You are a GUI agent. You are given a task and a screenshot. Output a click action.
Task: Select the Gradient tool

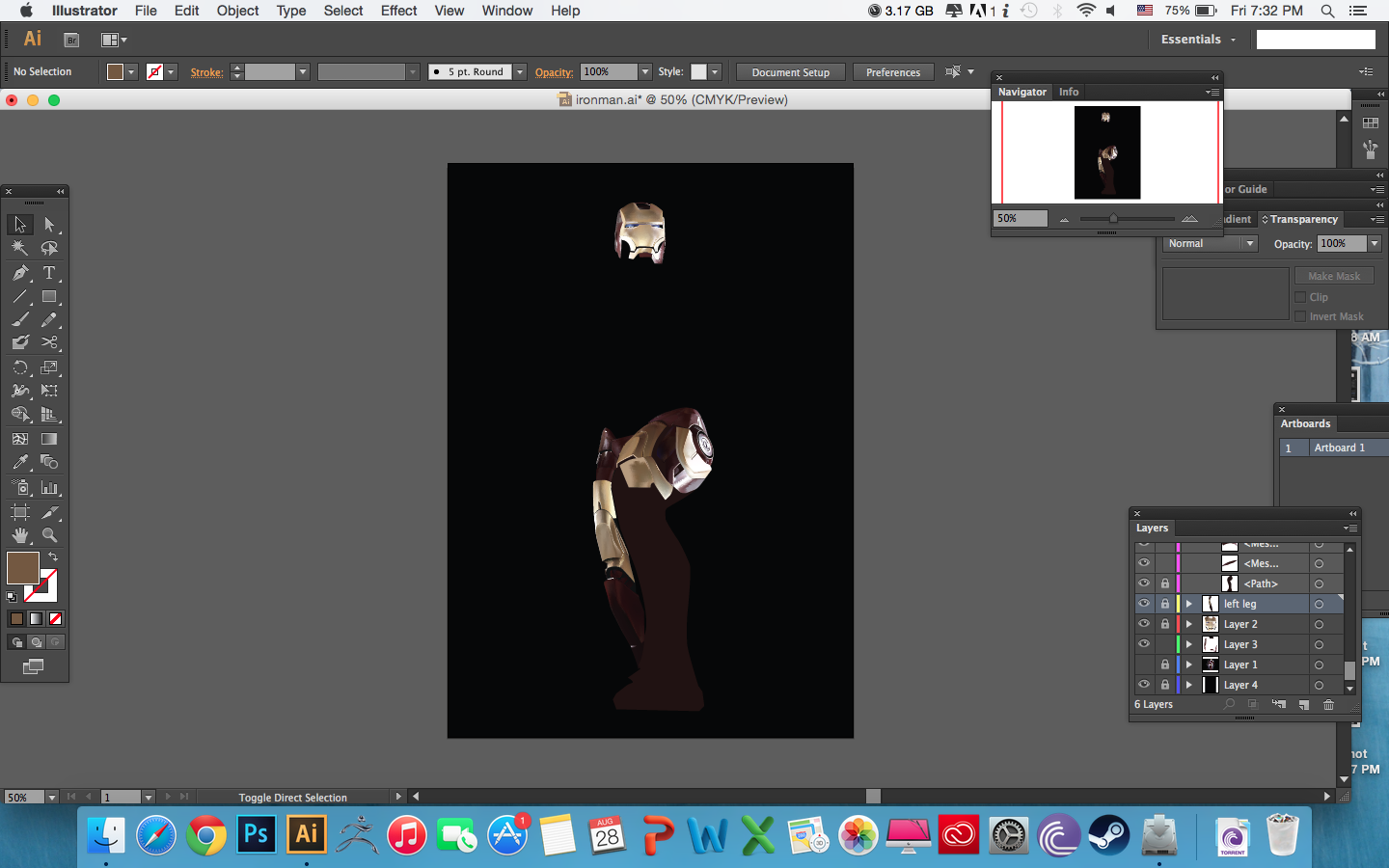(x=49, y=439)
